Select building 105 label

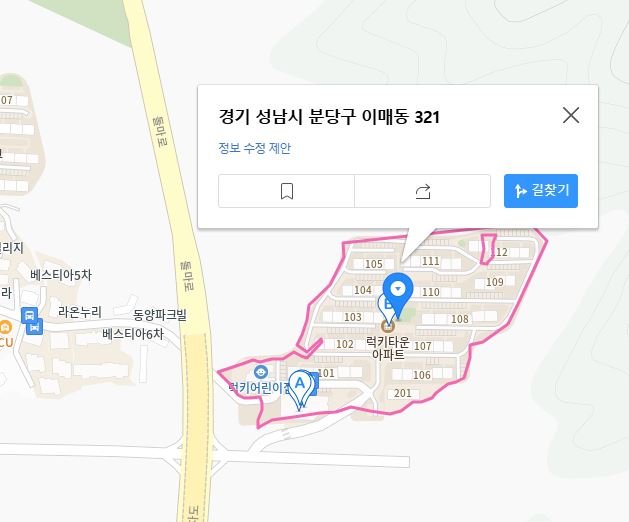[x=373, y=264]
